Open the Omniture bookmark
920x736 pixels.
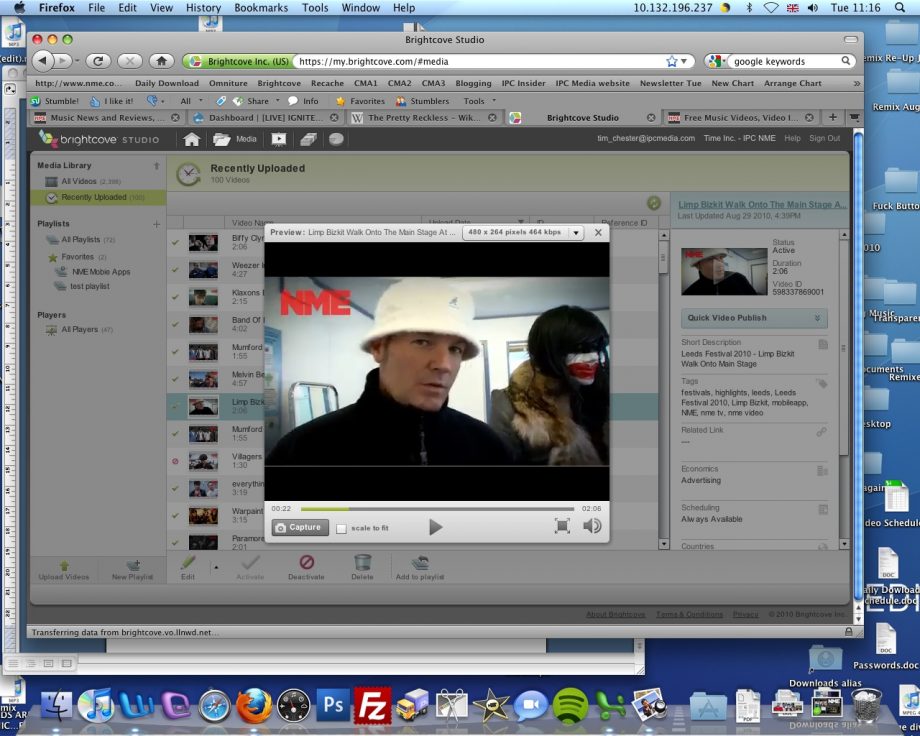(228, 83)
